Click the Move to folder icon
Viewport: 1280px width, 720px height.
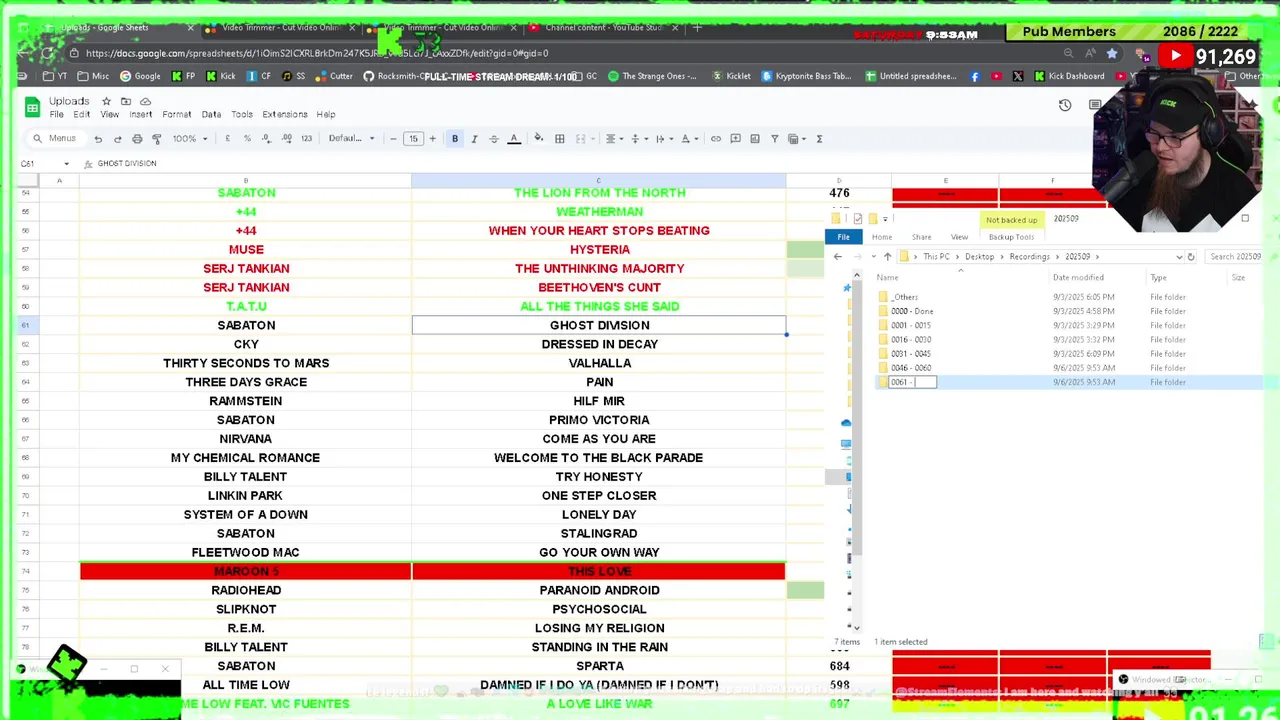click(x=126, y=101)
